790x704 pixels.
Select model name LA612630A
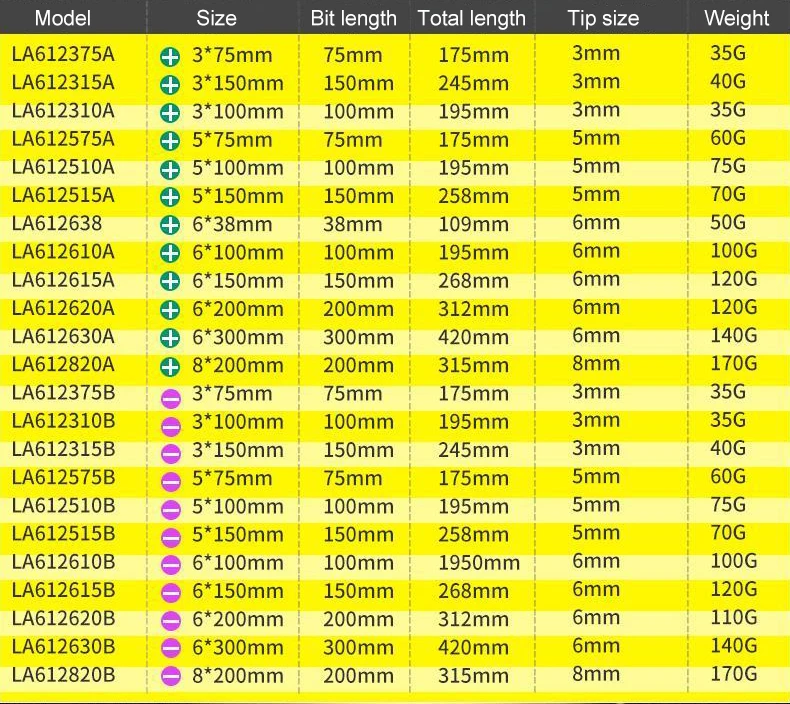click(x=63, y=336)
